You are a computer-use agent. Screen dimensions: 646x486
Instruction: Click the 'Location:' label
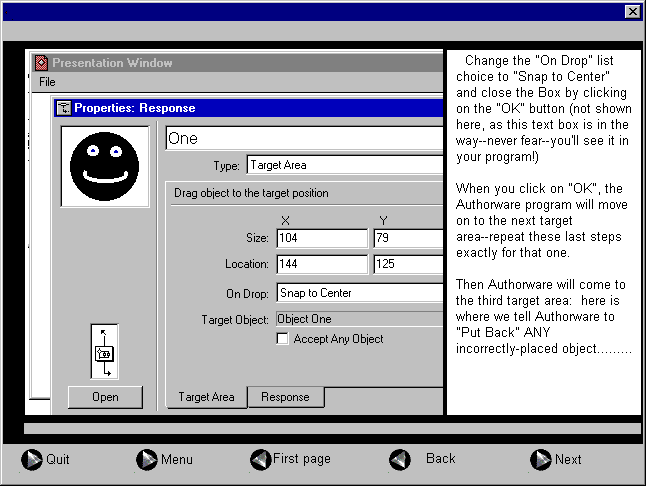pyautogui.click(x=247, y=264)
